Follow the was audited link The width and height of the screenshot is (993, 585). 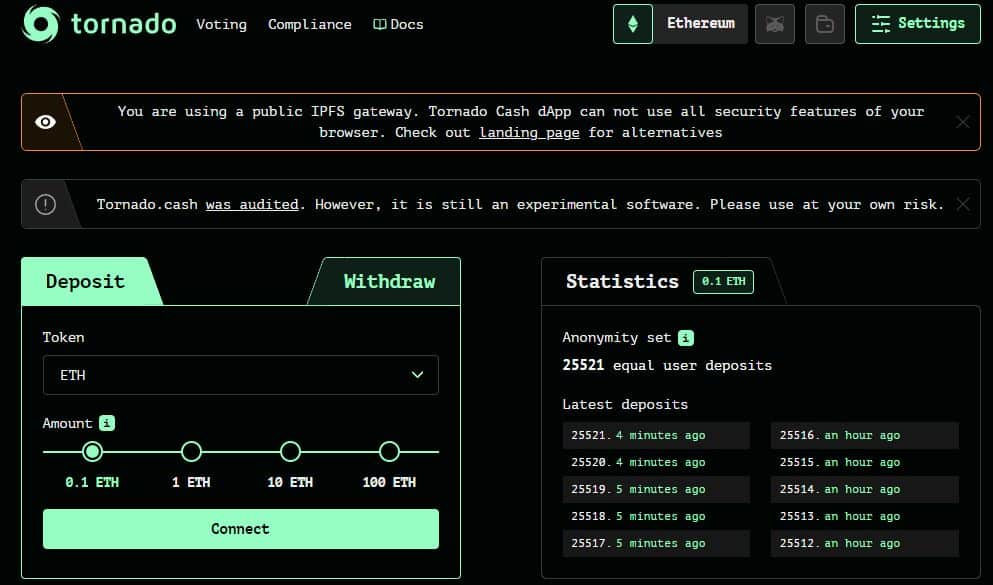coord(252,204)
